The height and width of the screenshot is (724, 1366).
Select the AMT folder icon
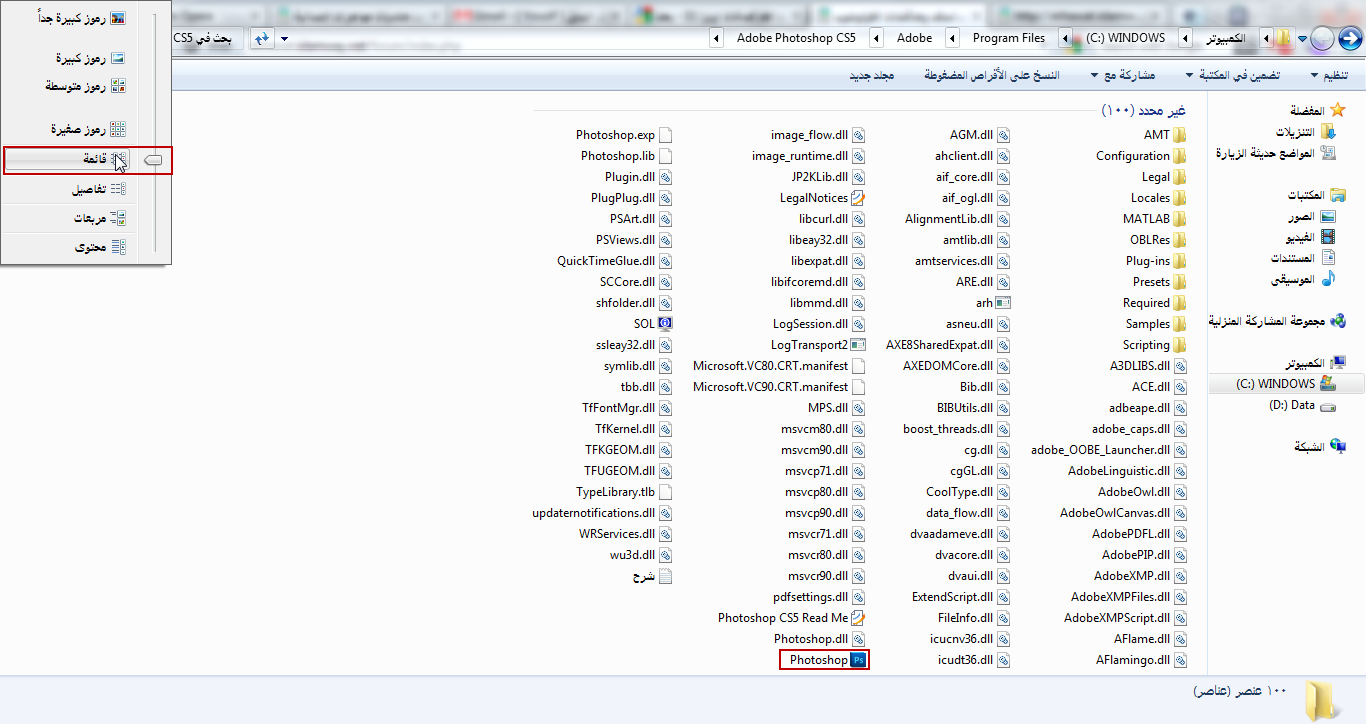1180,135
